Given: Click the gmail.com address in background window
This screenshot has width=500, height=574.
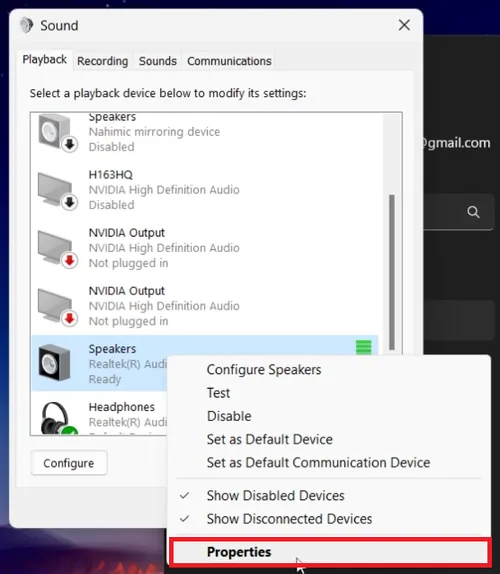Looking at the screenshot, I should [x=457, y=143].
